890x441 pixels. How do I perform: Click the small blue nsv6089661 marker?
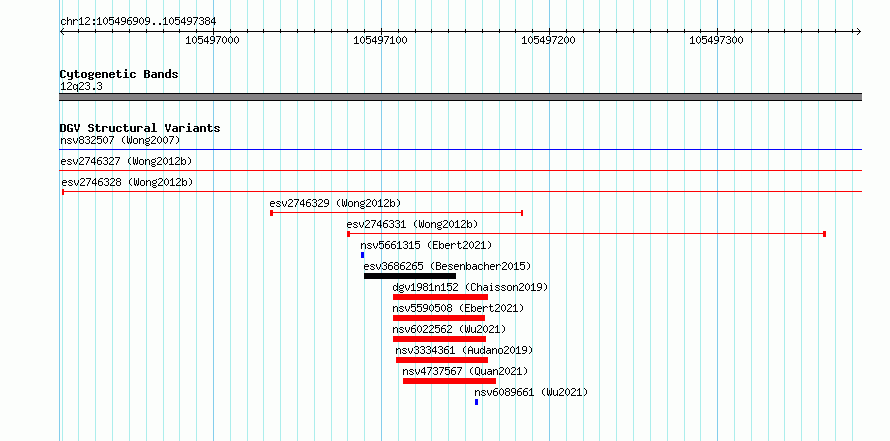point(477,402)
